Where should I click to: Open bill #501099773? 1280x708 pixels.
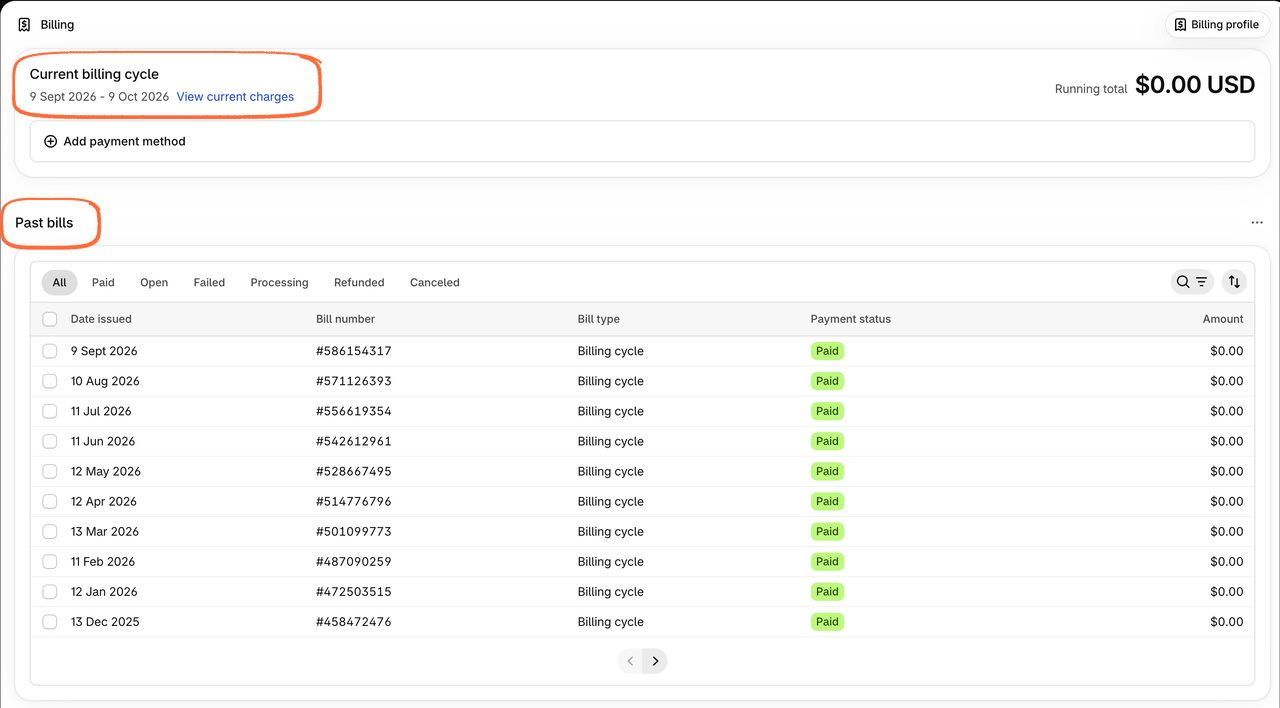[x=354, y=531]
